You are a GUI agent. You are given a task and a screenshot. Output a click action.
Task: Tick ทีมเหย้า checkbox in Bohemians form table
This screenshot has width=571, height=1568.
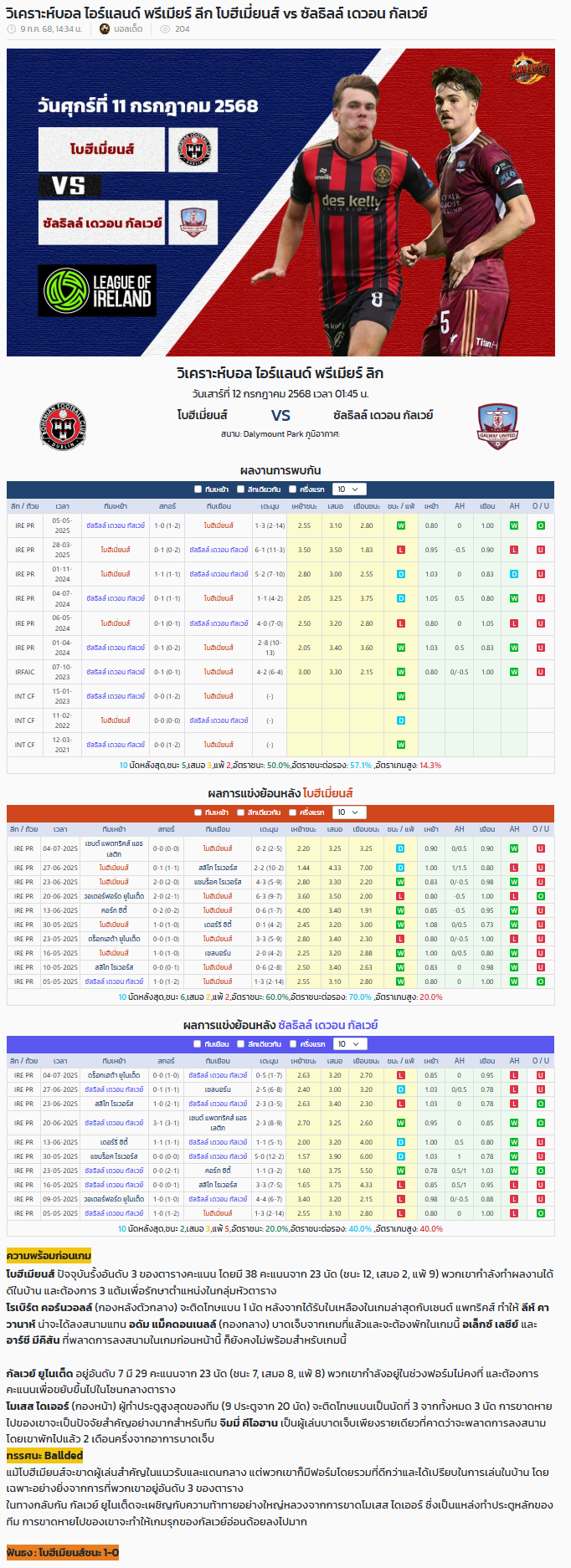198,812
